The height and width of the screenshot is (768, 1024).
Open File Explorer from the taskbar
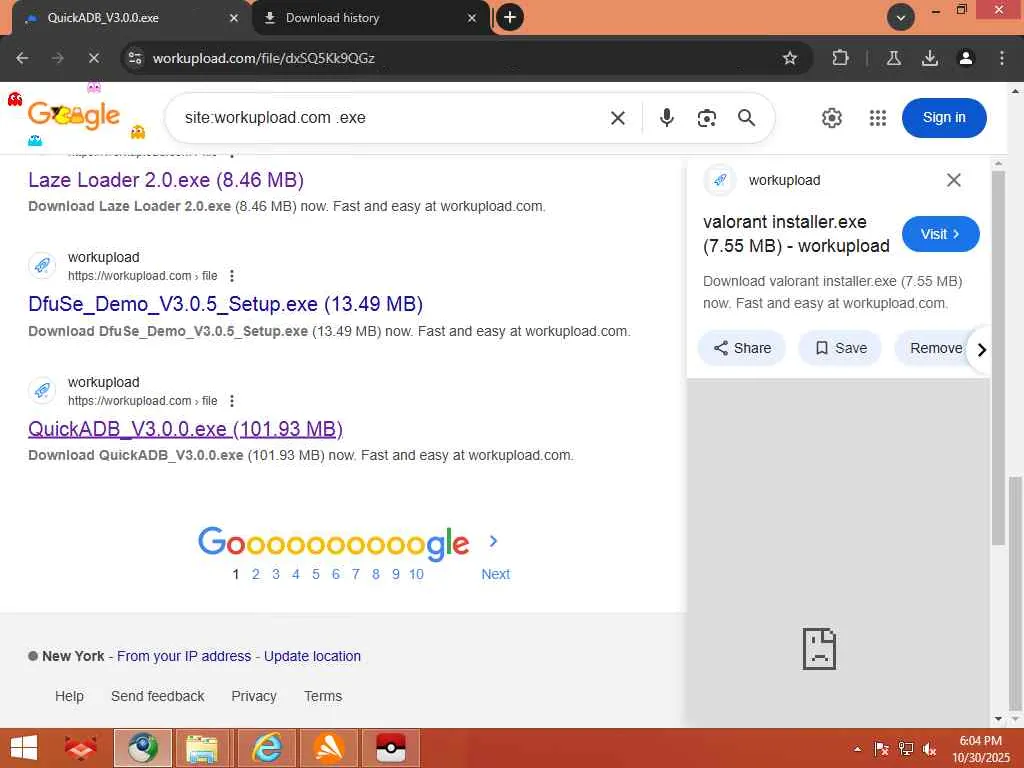202,748
